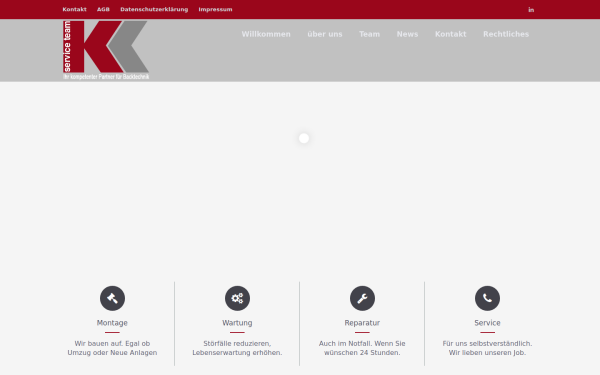Click the Montage heading
Image resolution: width=600 pixels, height=375 pixels.
coord(112,323)
